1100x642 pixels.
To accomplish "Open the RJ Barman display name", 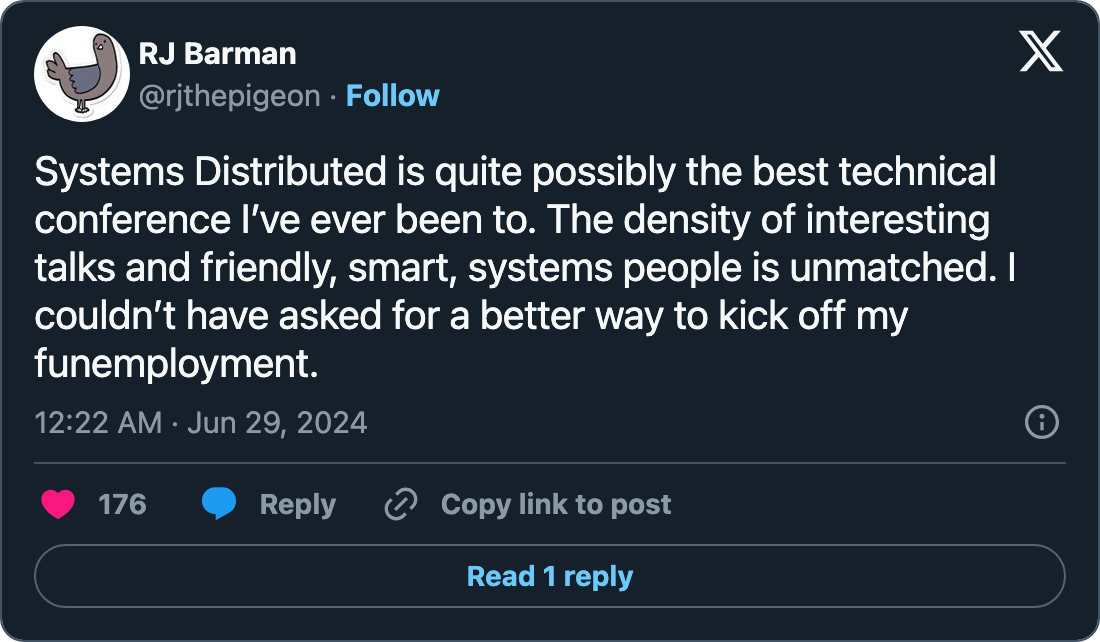I will 218,54.
